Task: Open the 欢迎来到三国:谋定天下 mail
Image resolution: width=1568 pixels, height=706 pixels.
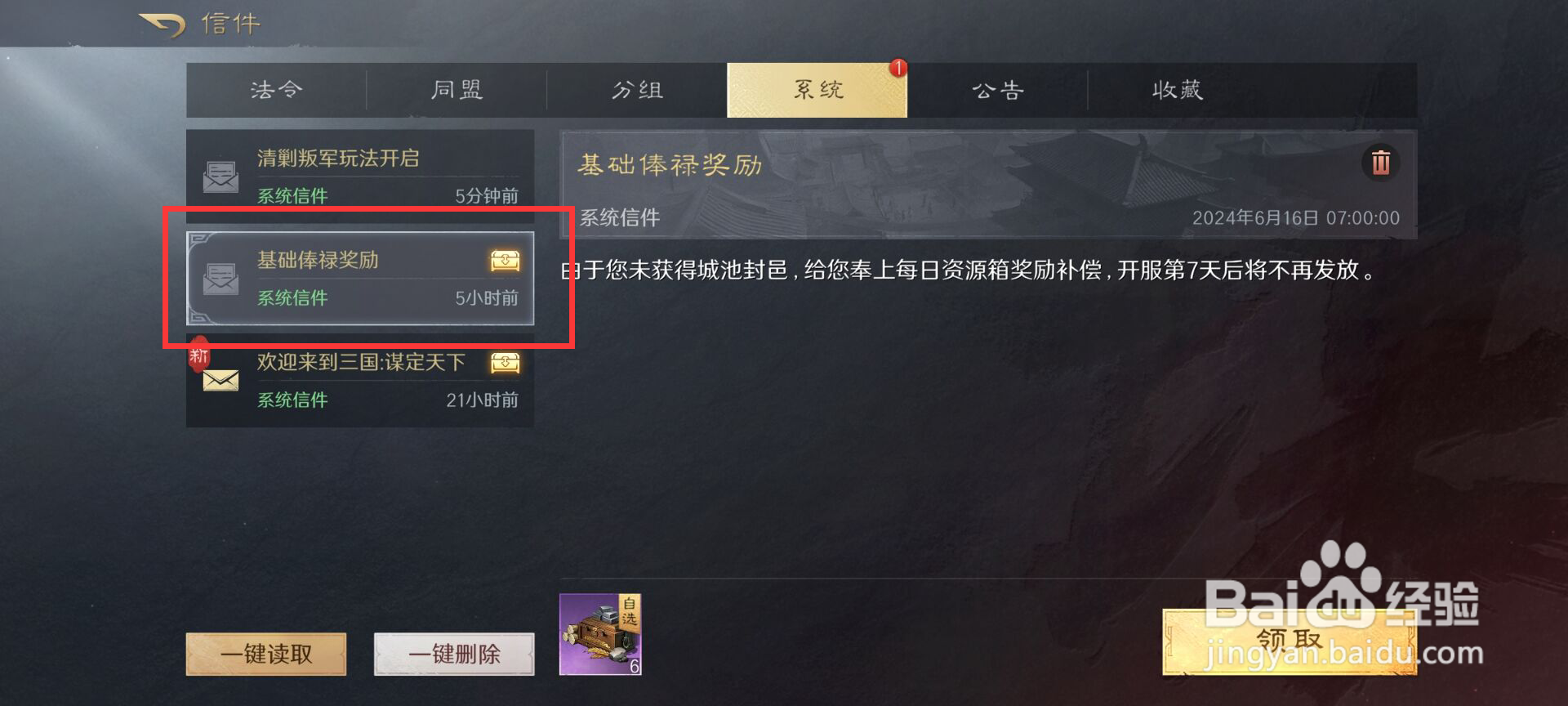Action: coord(360,380)
